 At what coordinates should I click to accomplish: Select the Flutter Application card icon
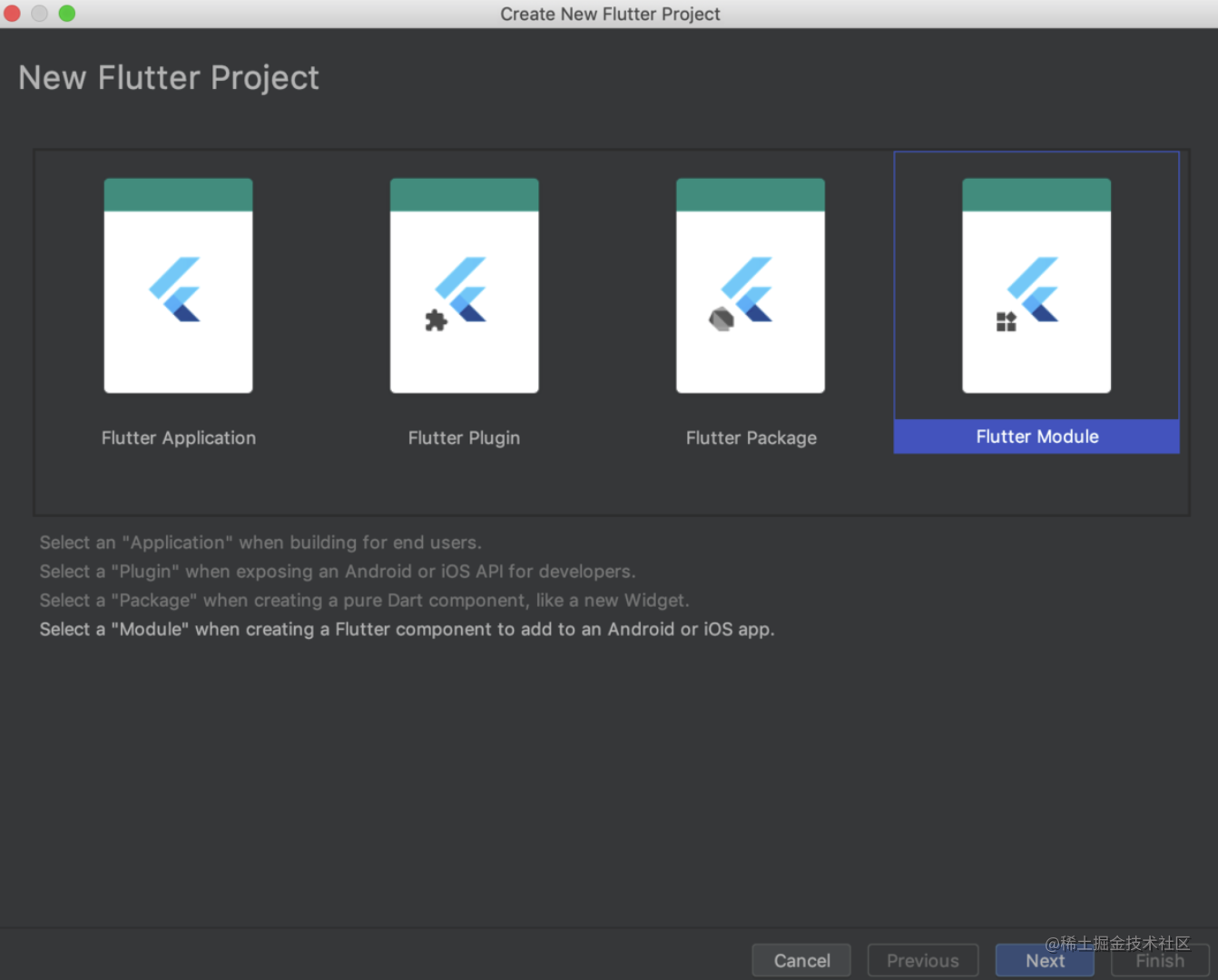pos(178,286)
